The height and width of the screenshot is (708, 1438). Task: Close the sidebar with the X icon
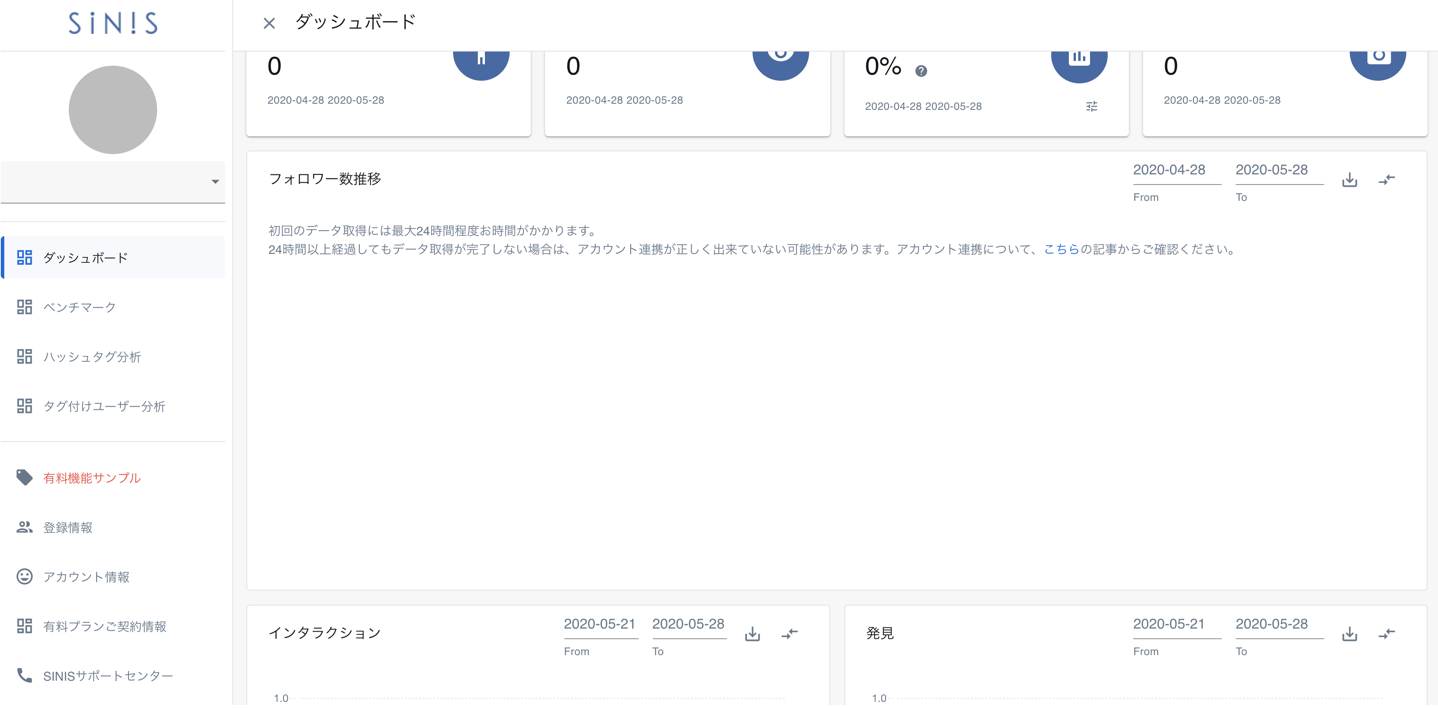pos(269,23)
